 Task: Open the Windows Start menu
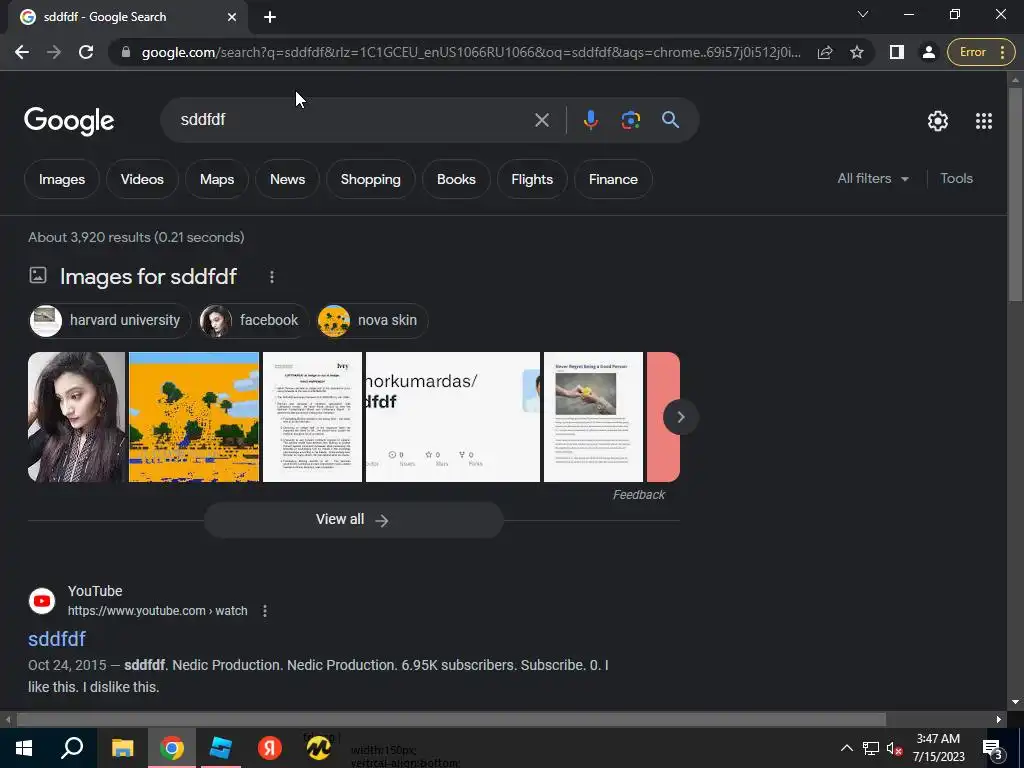(24, 748)
